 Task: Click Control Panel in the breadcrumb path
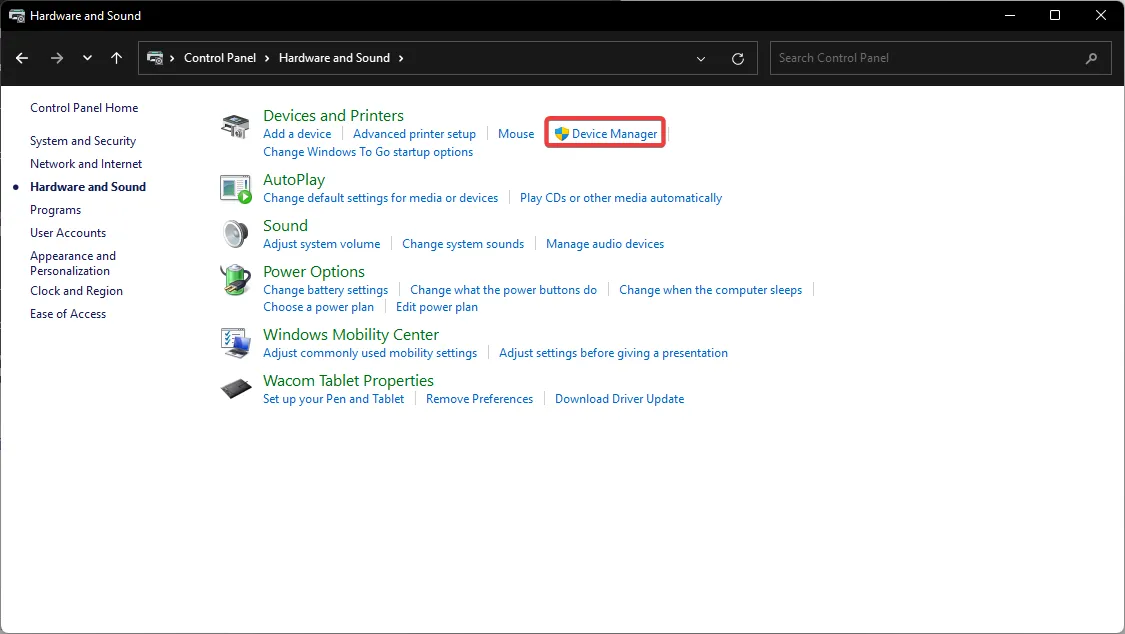220,58
